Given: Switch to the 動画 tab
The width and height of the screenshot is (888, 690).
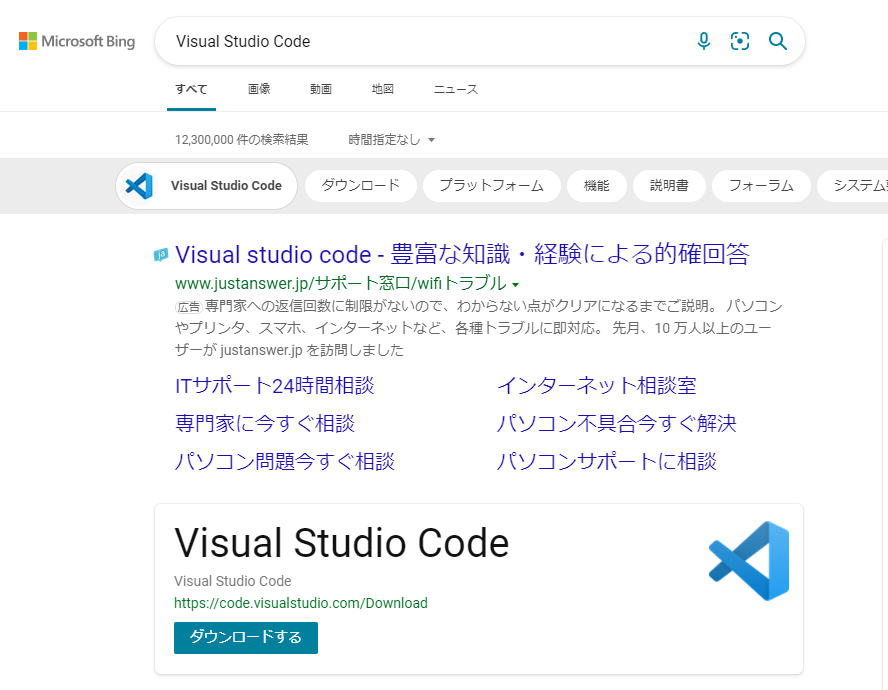Looking at the screenshot, I should click(321, 89).
